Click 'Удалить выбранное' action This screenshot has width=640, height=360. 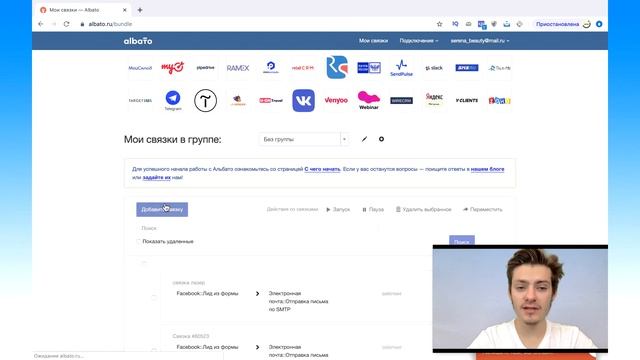pos(424,209)
